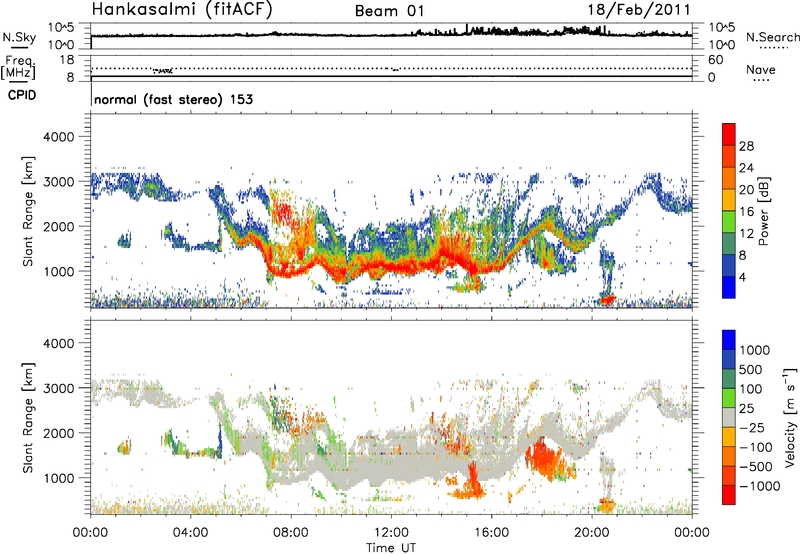Screen dimensions: 800x554
Task: Click the Power [dB] colorbar label
Action: [763, 211]
